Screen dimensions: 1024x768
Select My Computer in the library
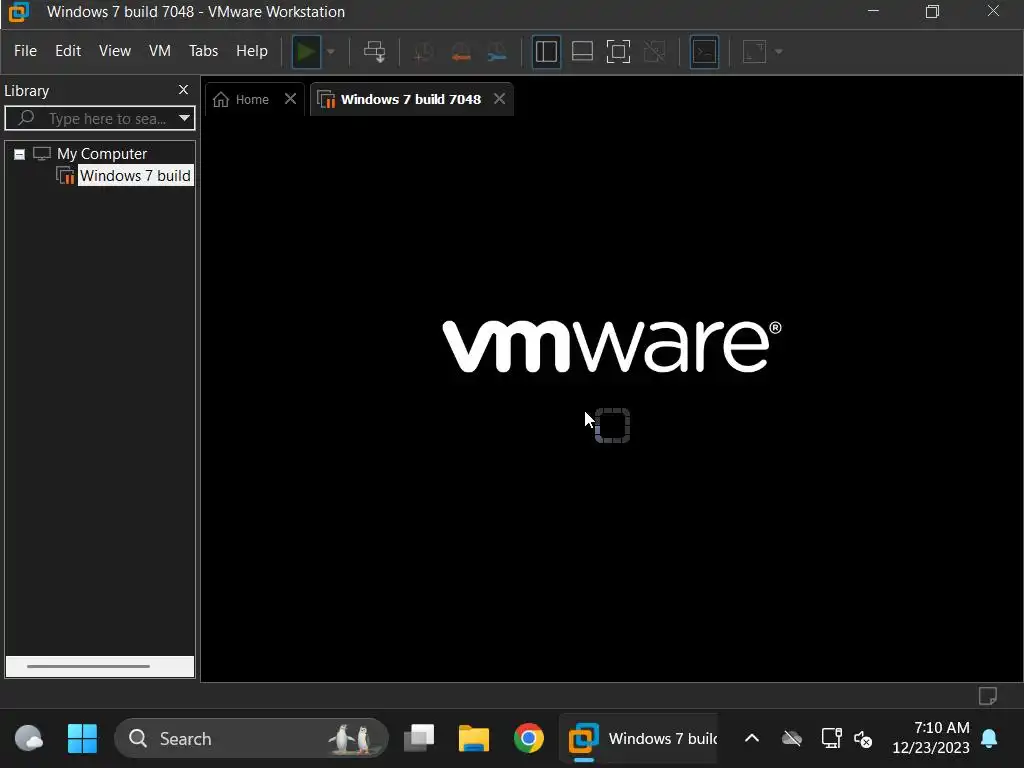(102, 153)
